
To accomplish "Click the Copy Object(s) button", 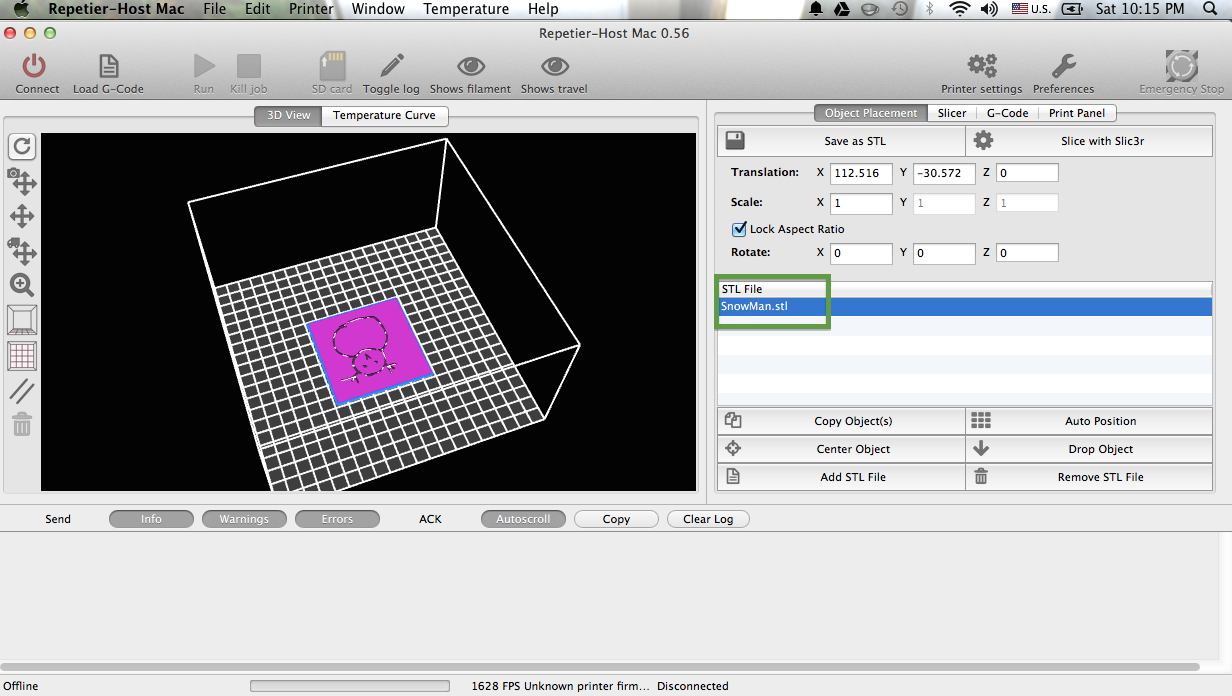I will (x=841, y=421).
